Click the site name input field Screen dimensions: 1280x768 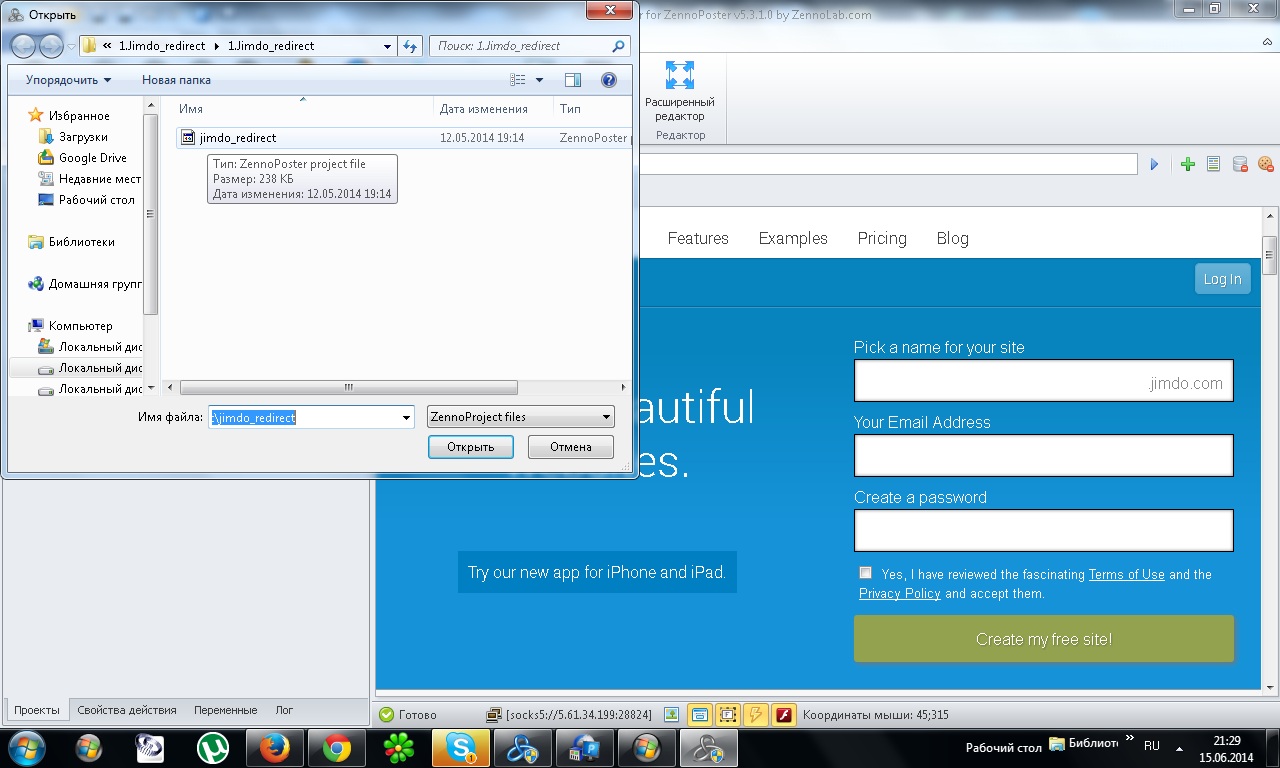(1044, 381)
